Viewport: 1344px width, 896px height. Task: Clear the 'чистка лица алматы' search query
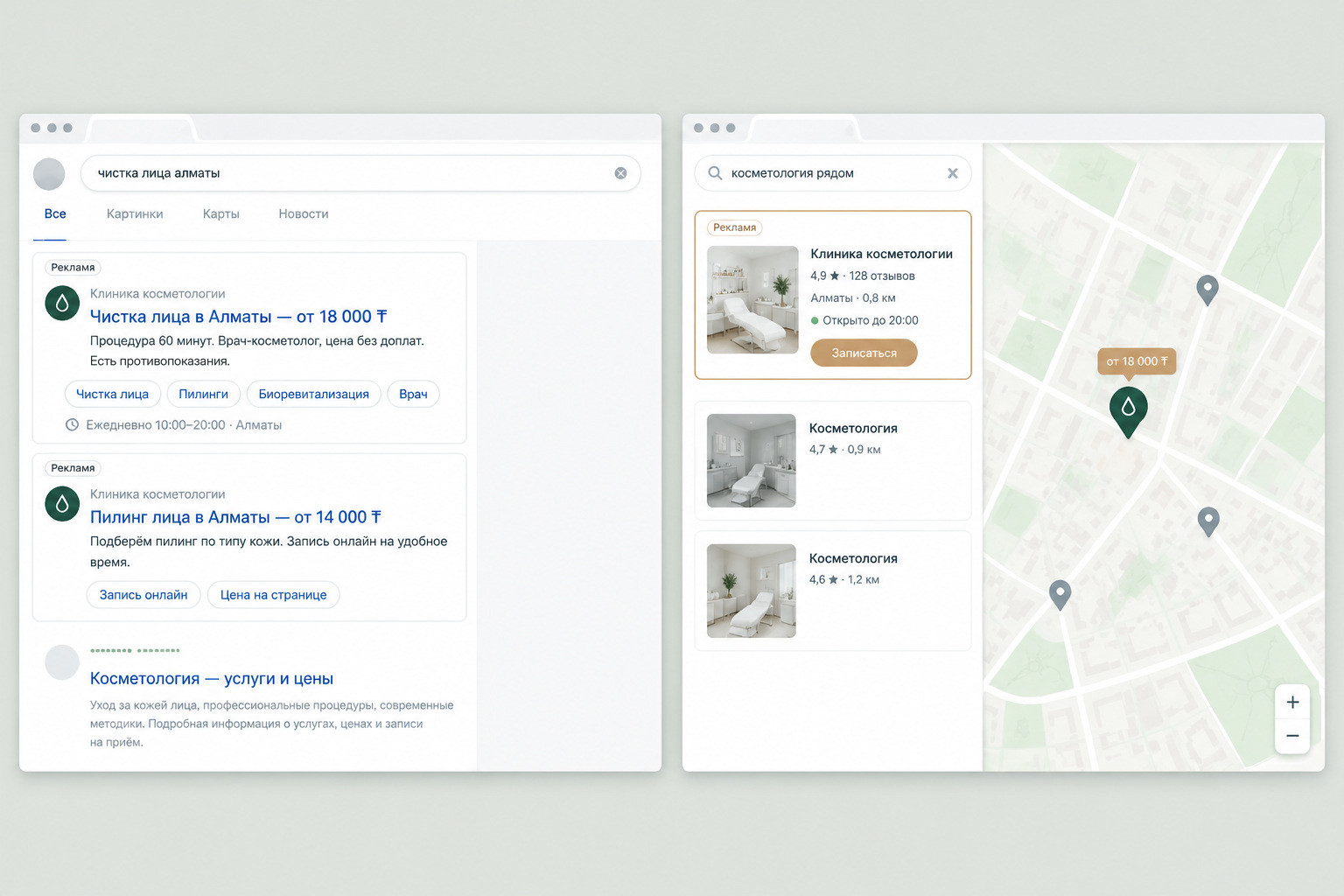[x=620, y=173]
